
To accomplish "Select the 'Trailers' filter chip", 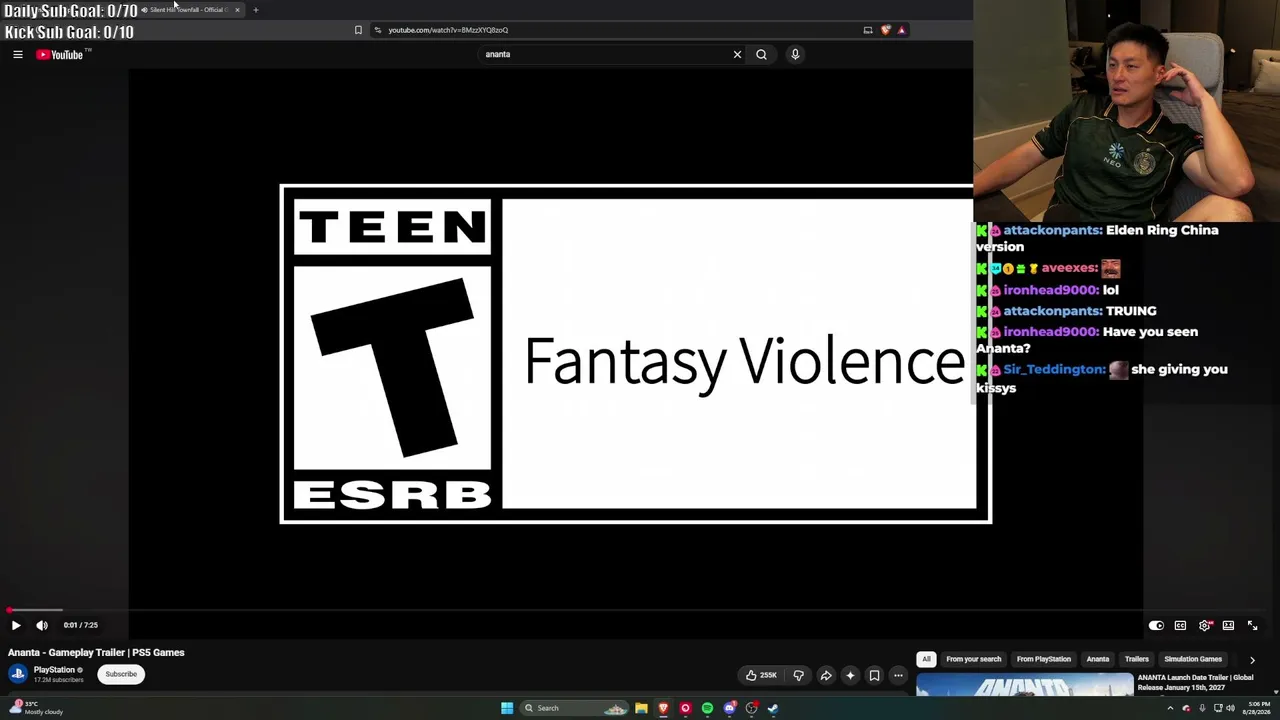I will [1136, 659].
